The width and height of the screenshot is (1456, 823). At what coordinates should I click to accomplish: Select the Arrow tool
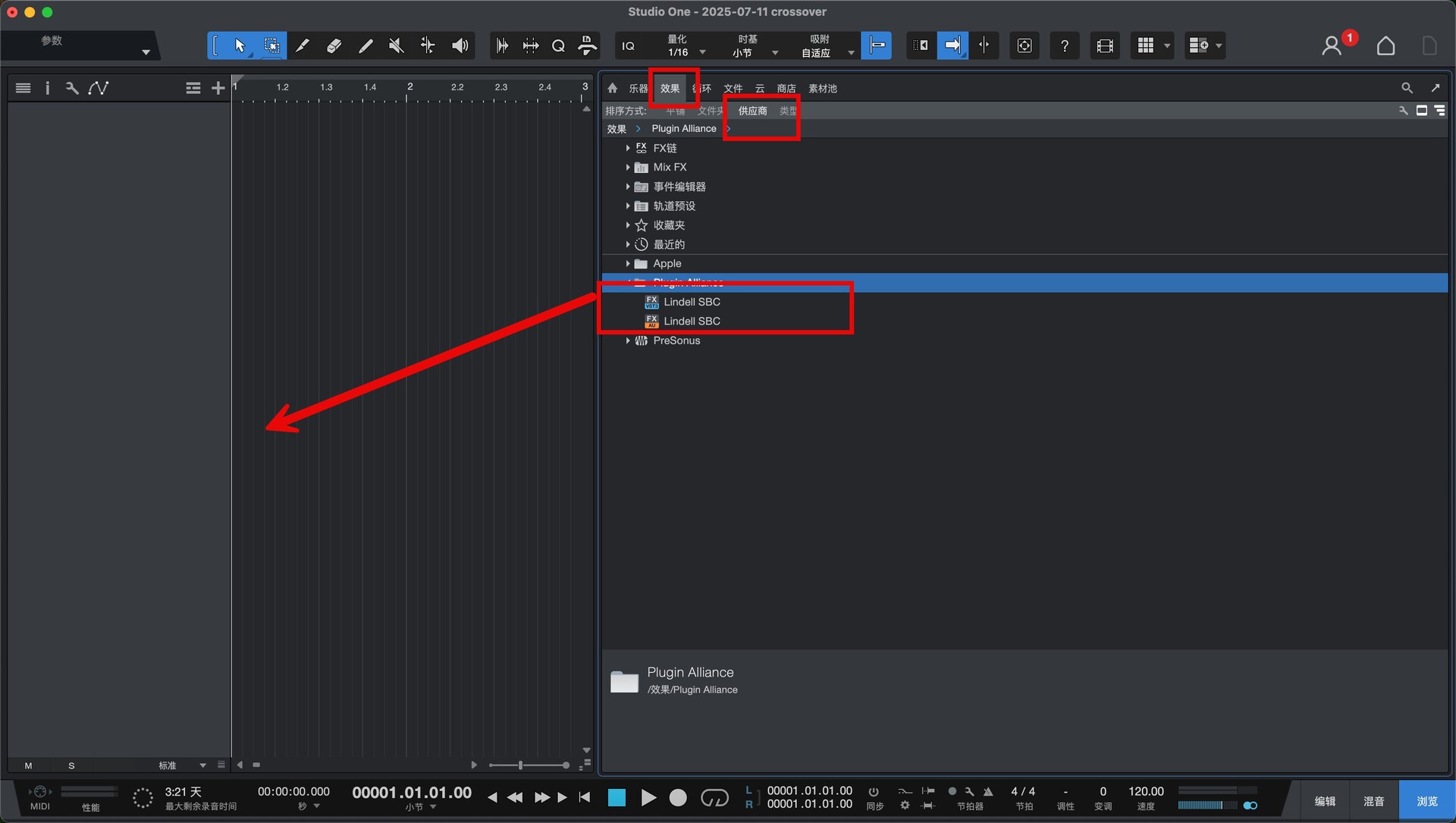pos(240,46)
